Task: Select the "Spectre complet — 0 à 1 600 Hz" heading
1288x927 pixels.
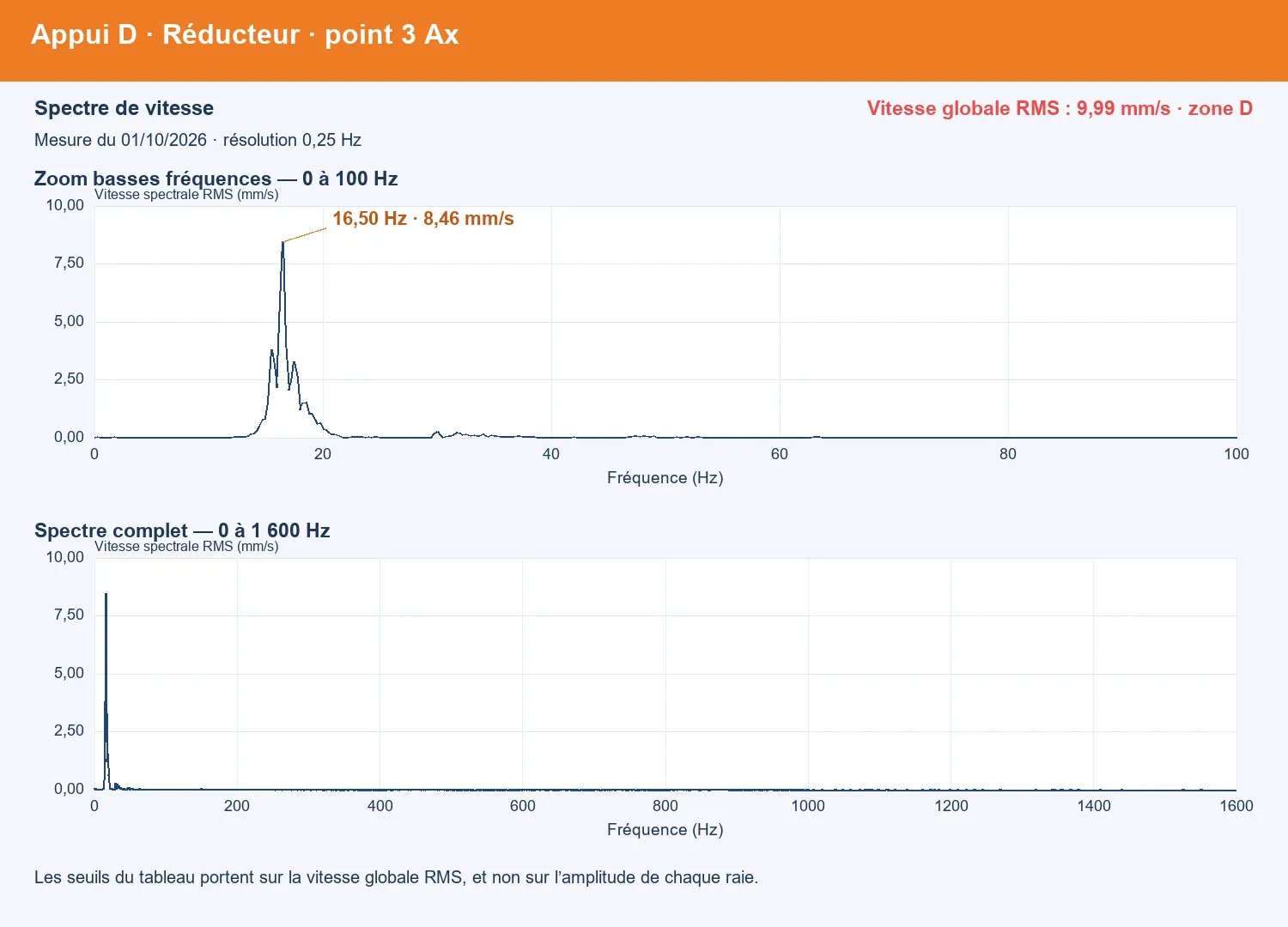Action: pyautogui.click(x=182, y=530)
